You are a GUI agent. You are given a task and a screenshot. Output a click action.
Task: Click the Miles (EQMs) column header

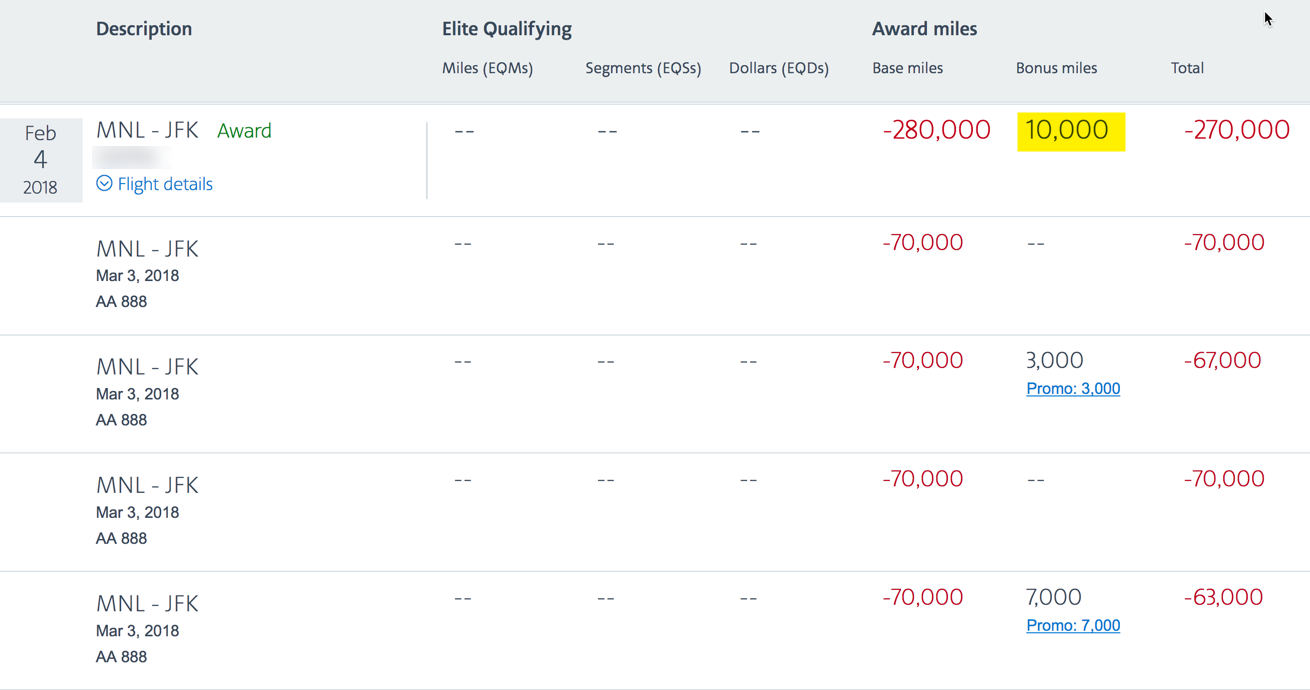coord(487,68)
